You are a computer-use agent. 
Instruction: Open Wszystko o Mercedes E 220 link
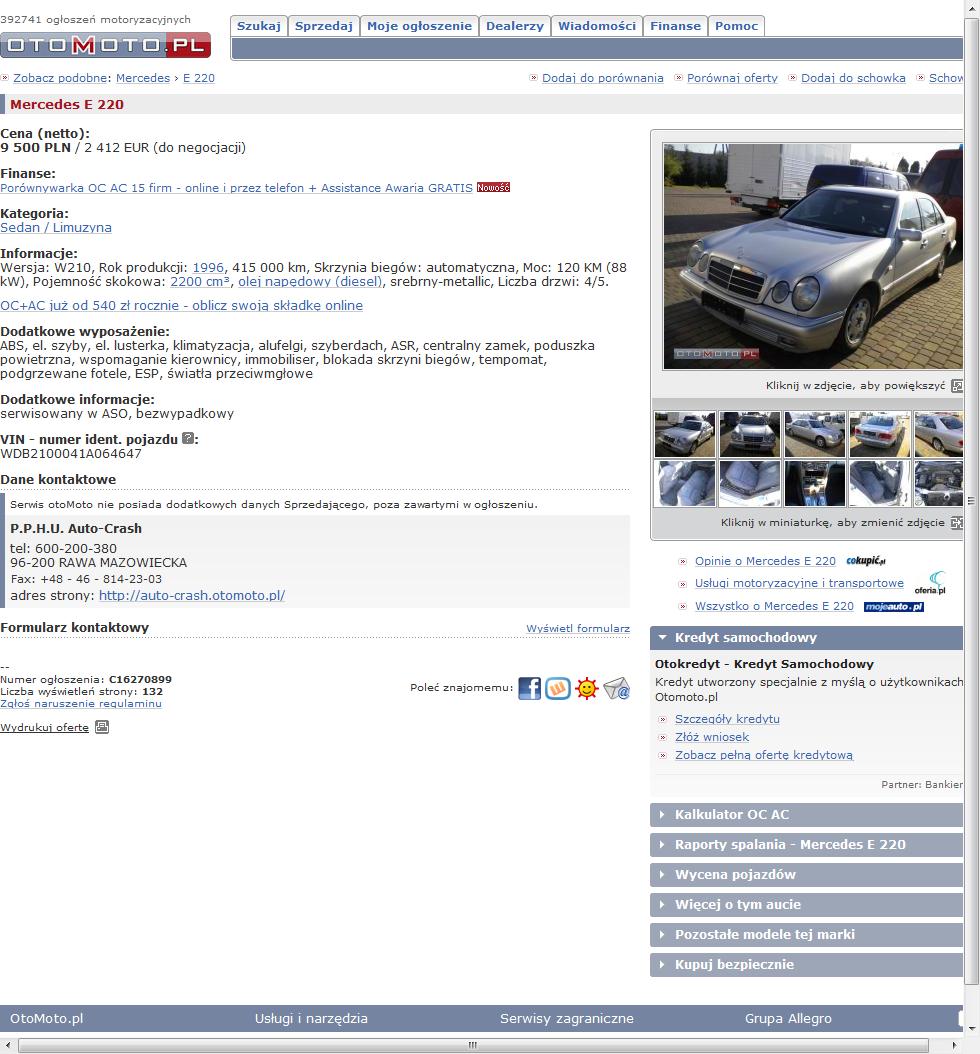[774, 606]
